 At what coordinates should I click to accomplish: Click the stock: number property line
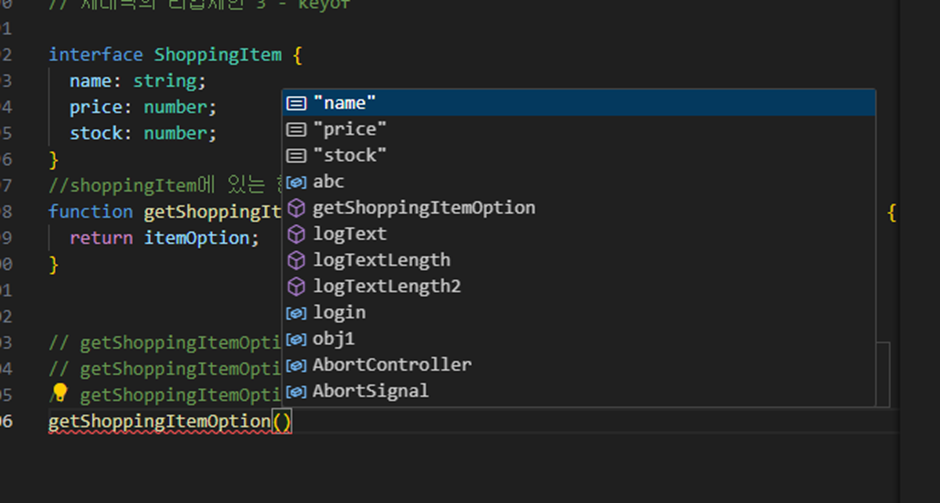tap(143, 133)
